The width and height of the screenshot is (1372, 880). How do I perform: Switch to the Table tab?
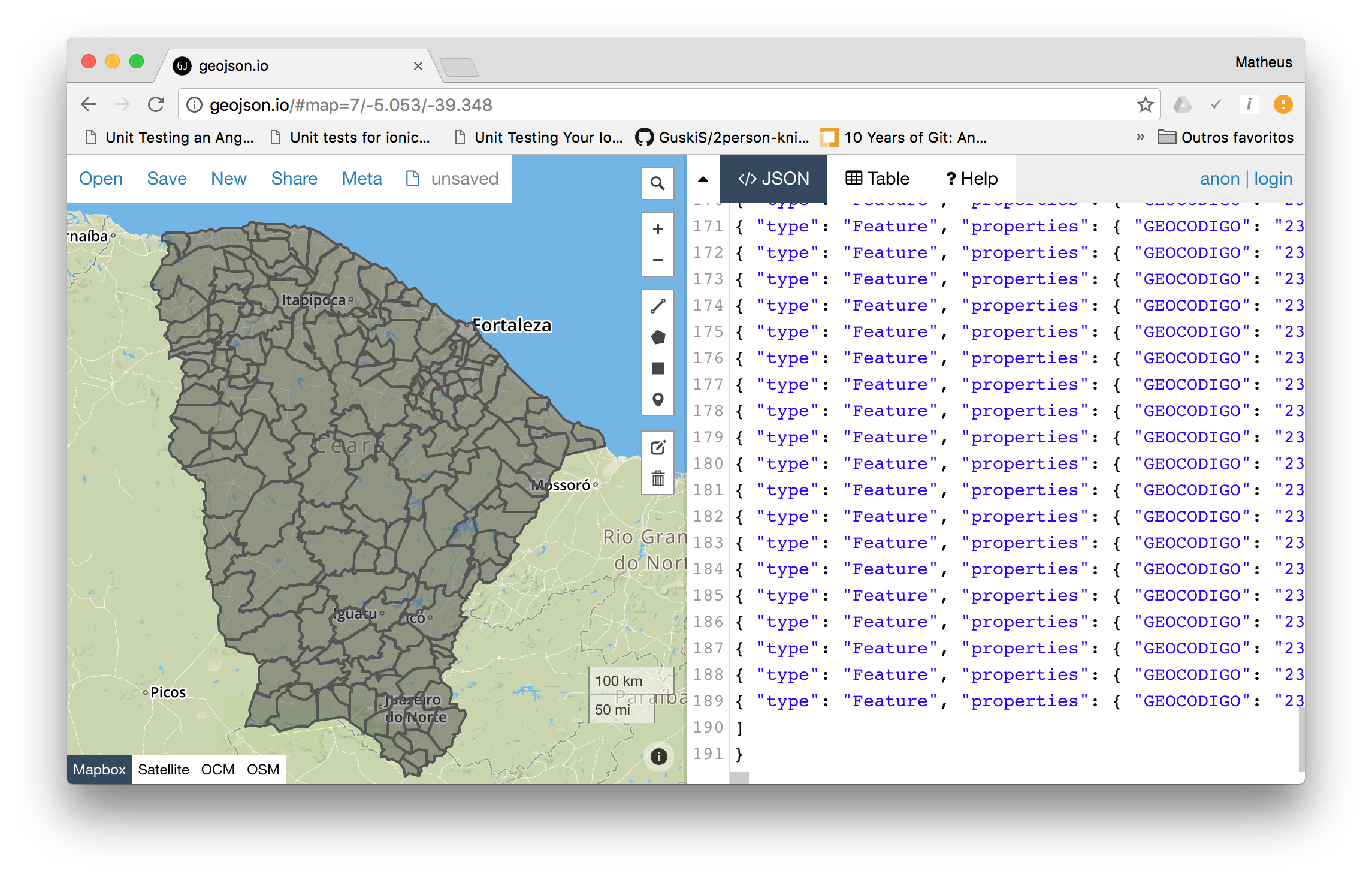[877, 179]
